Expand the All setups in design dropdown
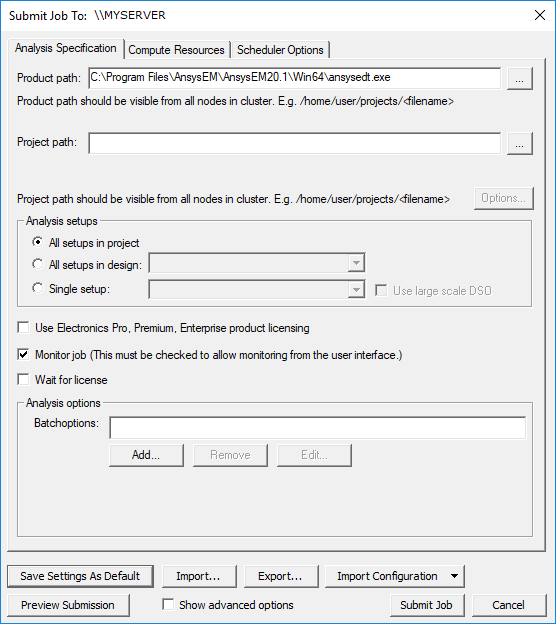The width and height of the screenshot is (556, 624). [356, 263]
